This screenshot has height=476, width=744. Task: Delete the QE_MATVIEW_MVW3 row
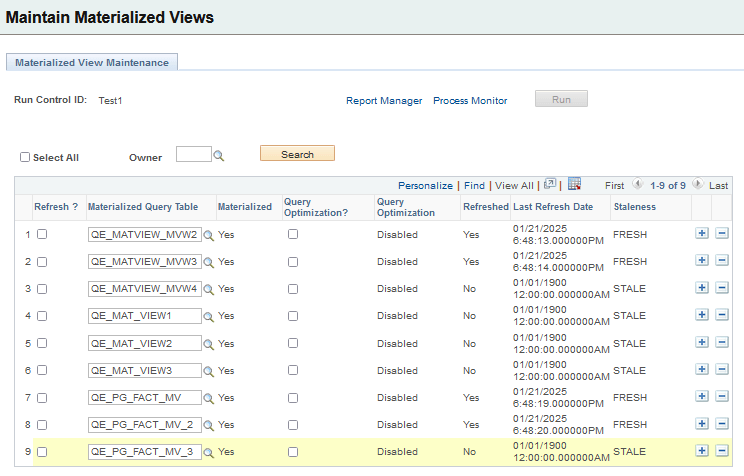(x=722, y=260)
